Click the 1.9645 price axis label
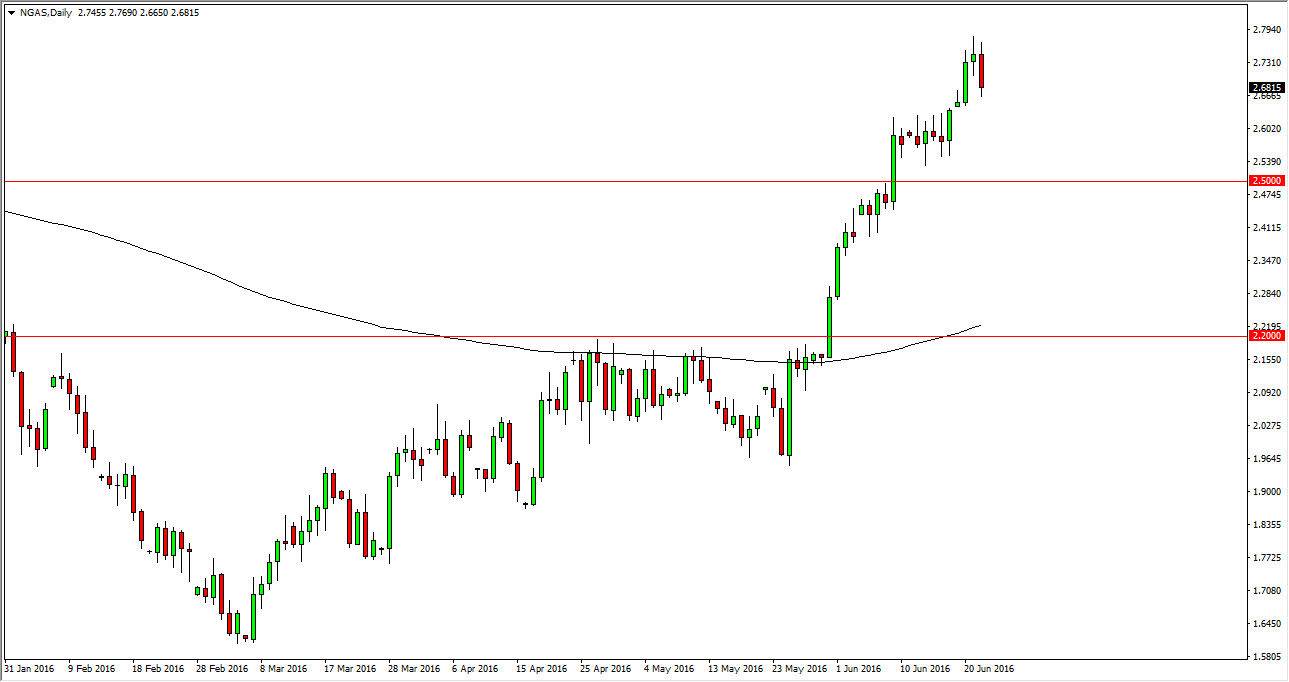 tap(1265, 459)
